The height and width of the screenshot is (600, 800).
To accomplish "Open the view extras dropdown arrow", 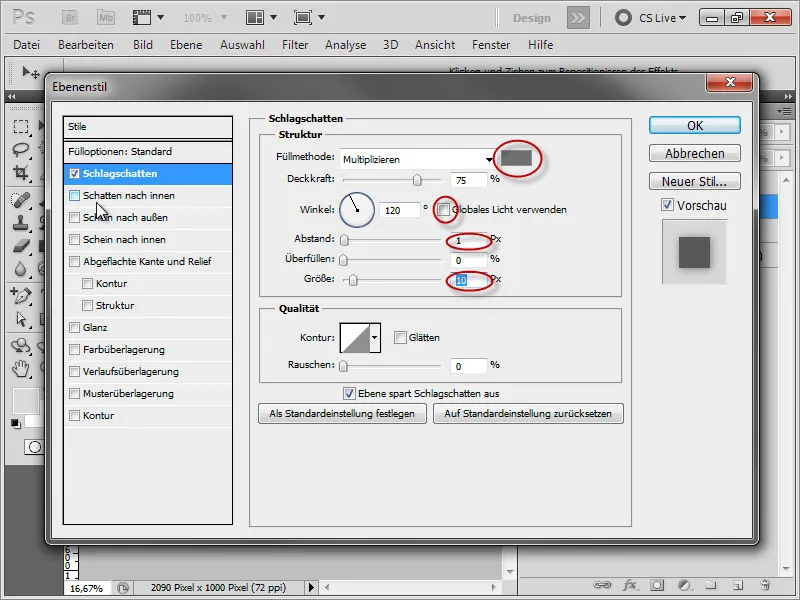I will point(161,18).
